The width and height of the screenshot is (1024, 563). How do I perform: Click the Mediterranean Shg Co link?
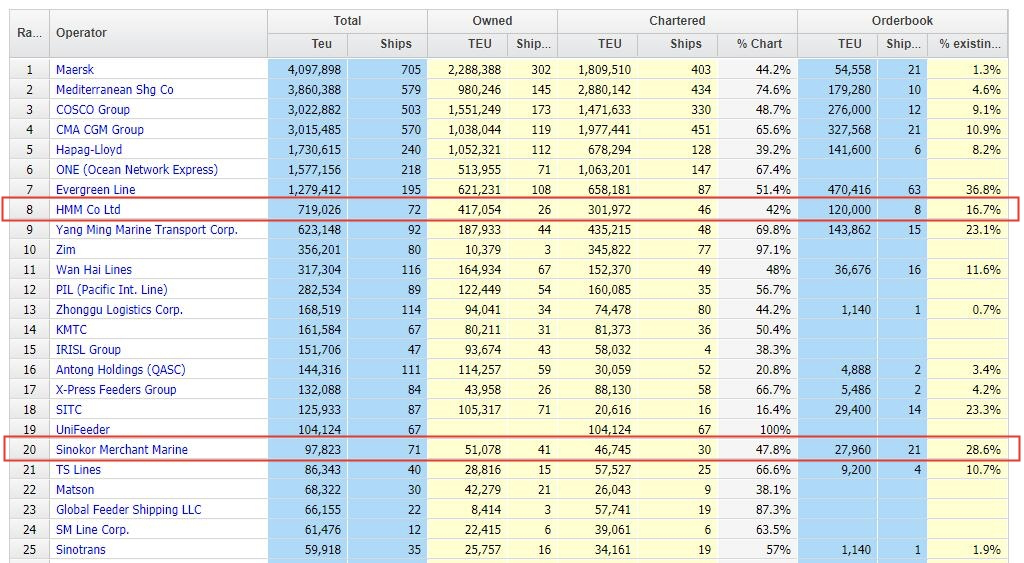pyautogui.click(x=114, y=90)
